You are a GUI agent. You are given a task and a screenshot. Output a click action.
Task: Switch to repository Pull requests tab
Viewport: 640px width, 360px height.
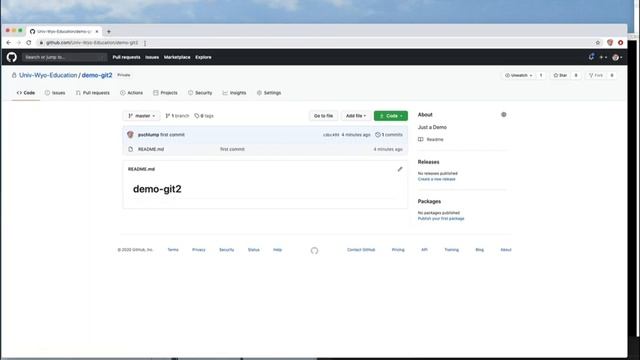click(93, 93)
